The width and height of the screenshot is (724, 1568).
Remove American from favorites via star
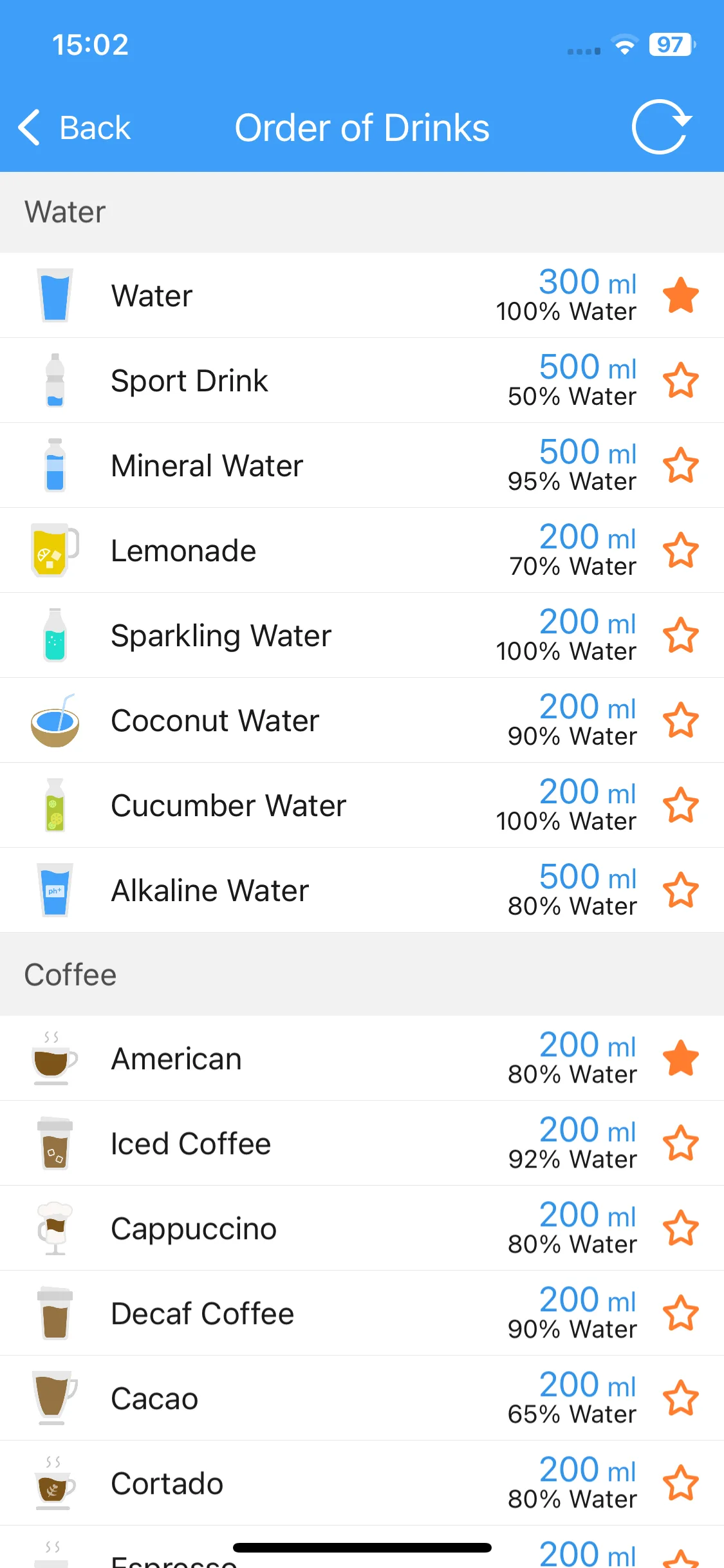pyautogui.click(x=681, y=1058)
